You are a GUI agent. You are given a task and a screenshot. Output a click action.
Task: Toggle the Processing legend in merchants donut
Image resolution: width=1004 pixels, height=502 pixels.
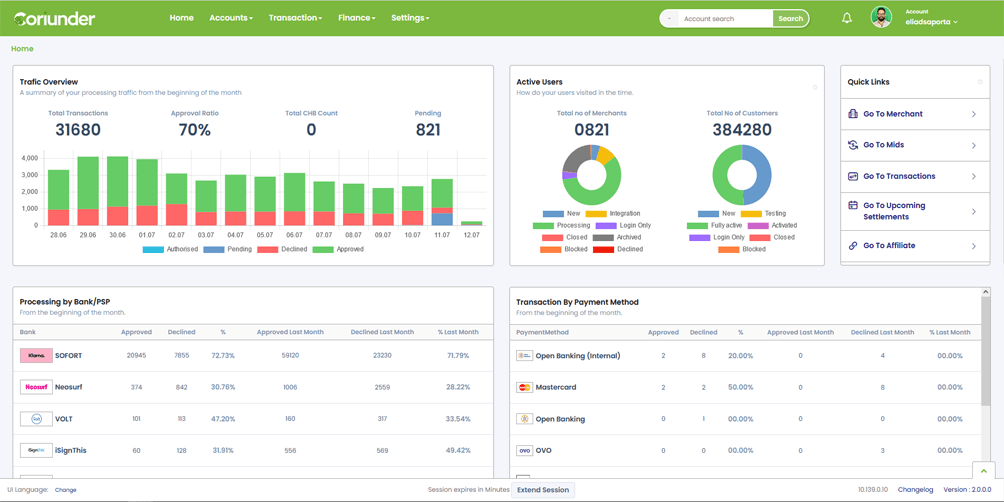562,225
